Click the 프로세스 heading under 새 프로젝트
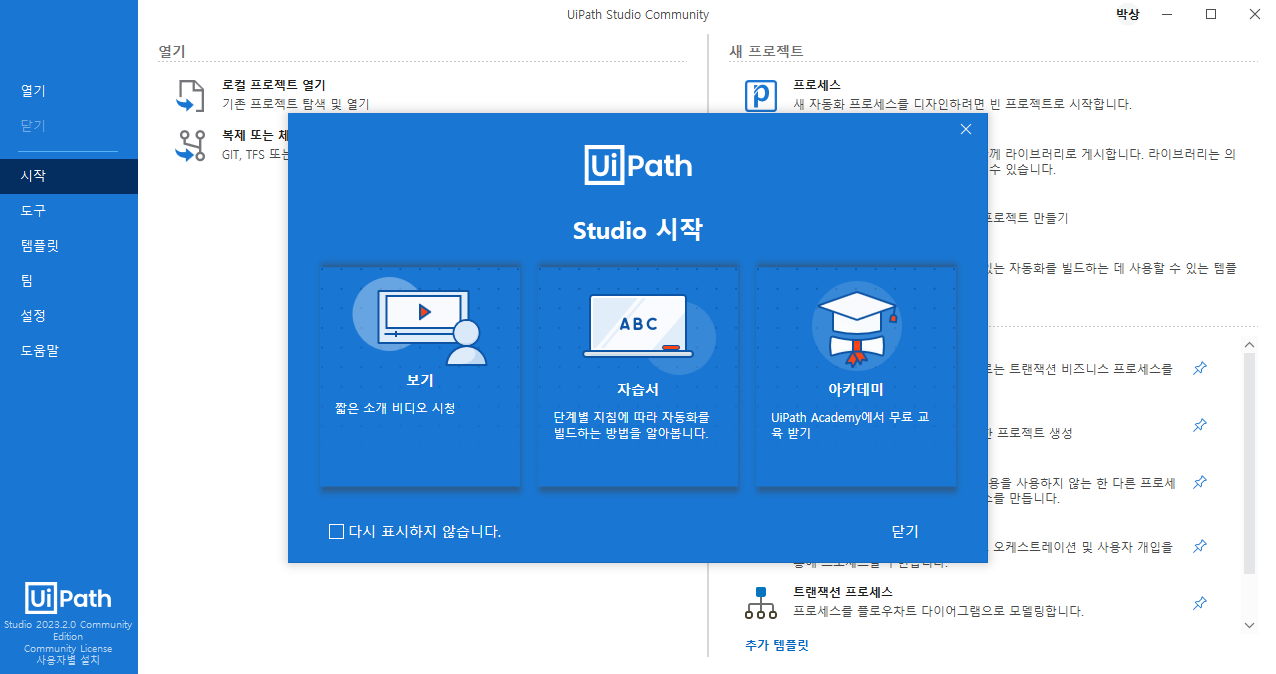Screen dimensions: 1276x674 click(x=817, y=86)
